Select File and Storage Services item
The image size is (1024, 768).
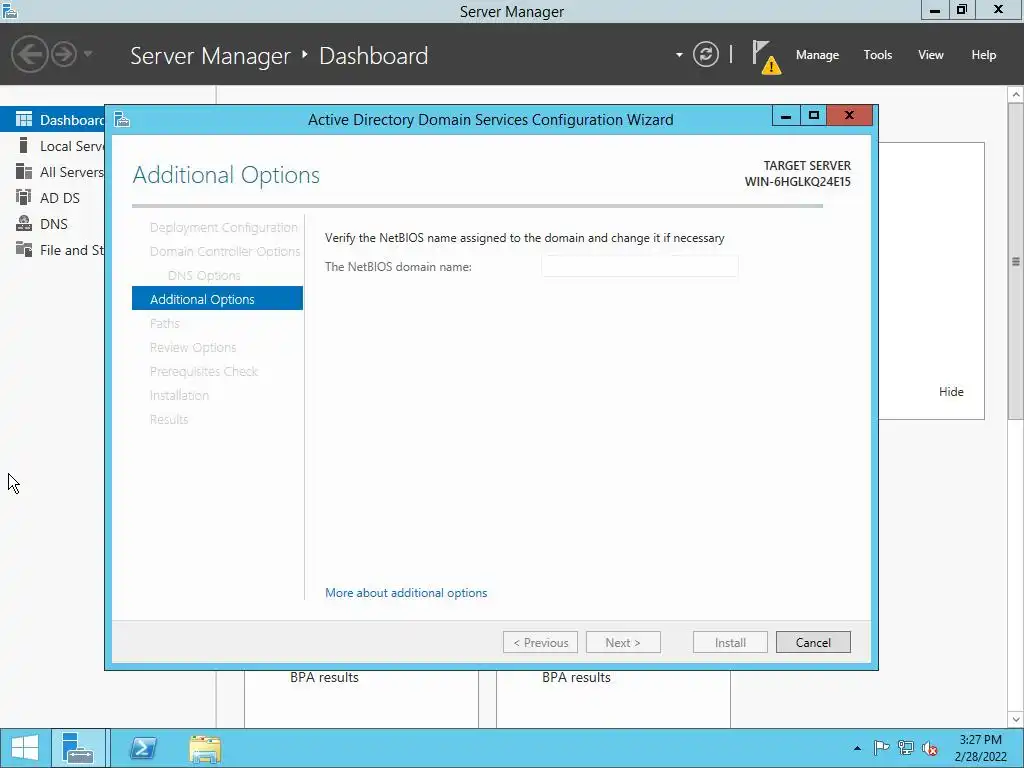[x=52, y=250]
